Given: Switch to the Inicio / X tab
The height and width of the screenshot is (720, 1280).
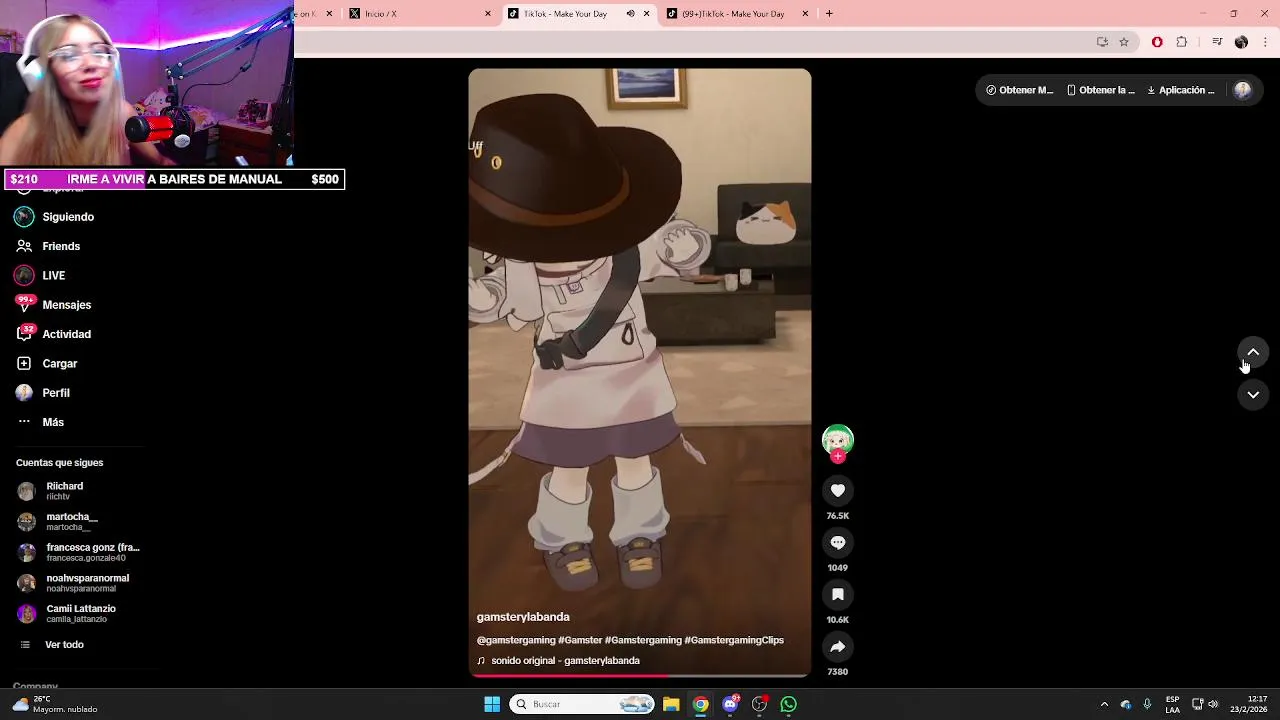Looking at the screenshot, I should 419,14.
